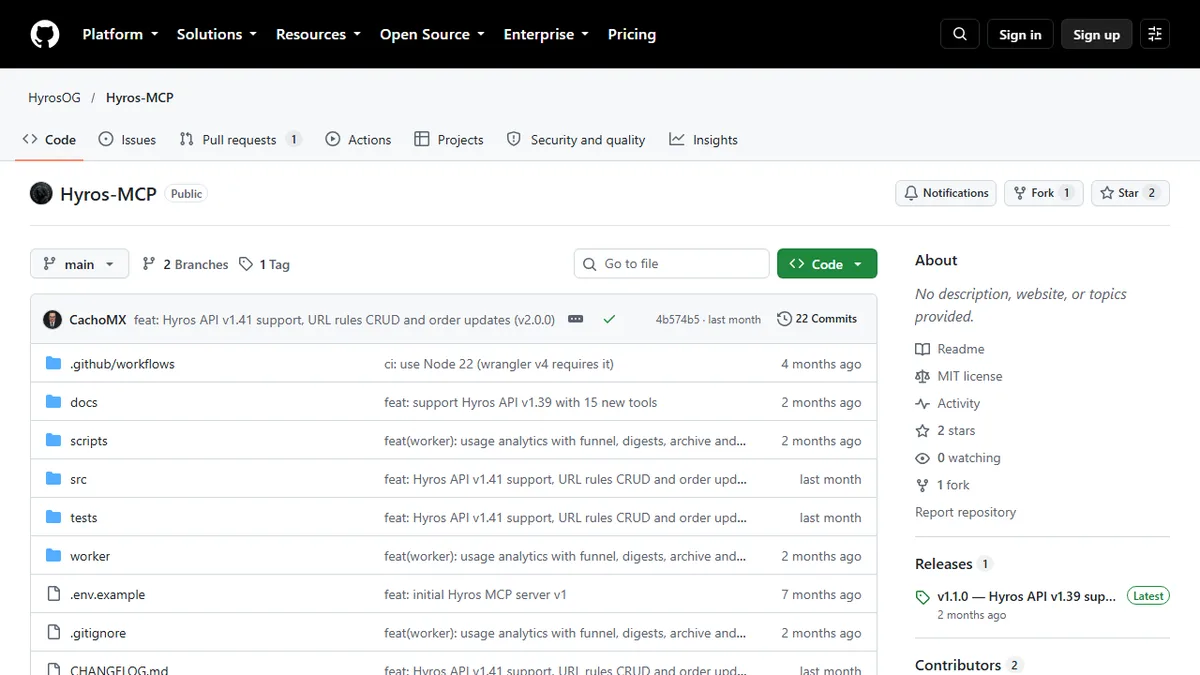Open the Releases heading link
Viewport: 1200px width, 675px height.
944,564
